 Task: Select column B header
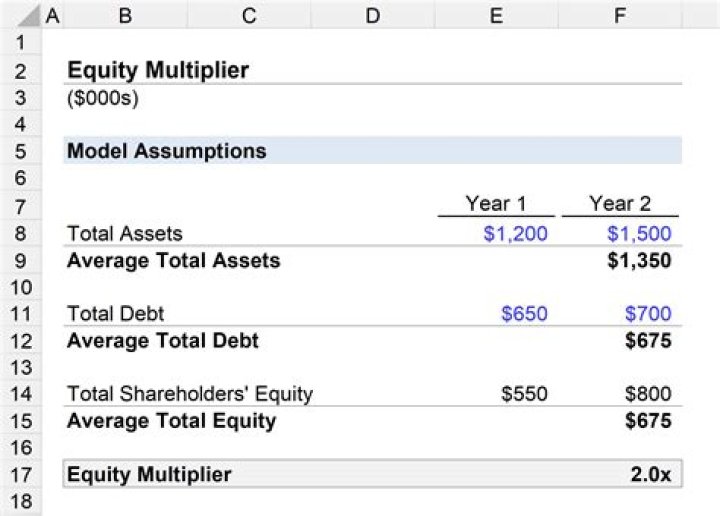[x=125, y=16]
